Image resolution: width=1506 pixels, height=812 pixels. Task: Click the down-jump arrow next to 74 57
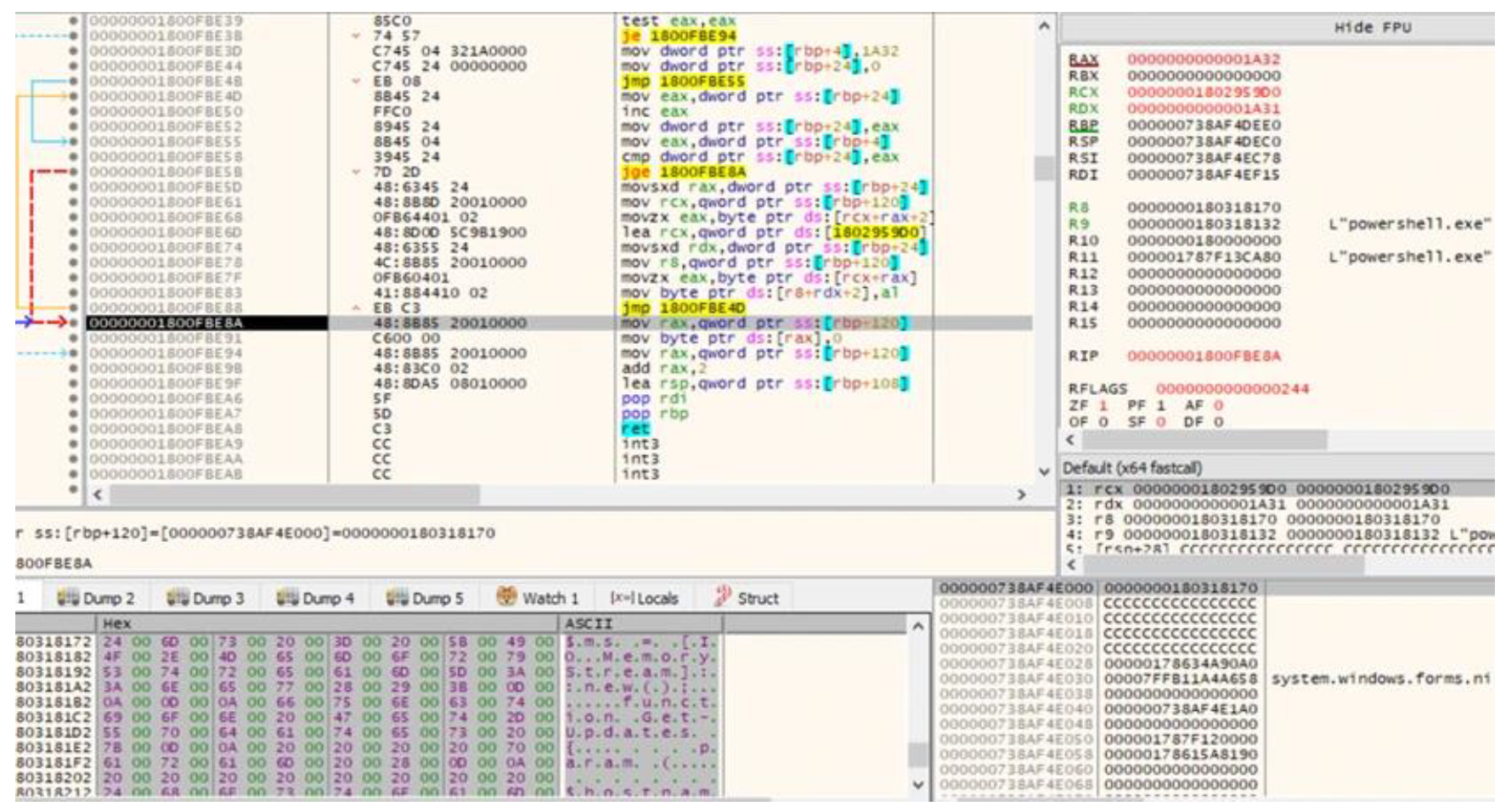pos(357,36)
